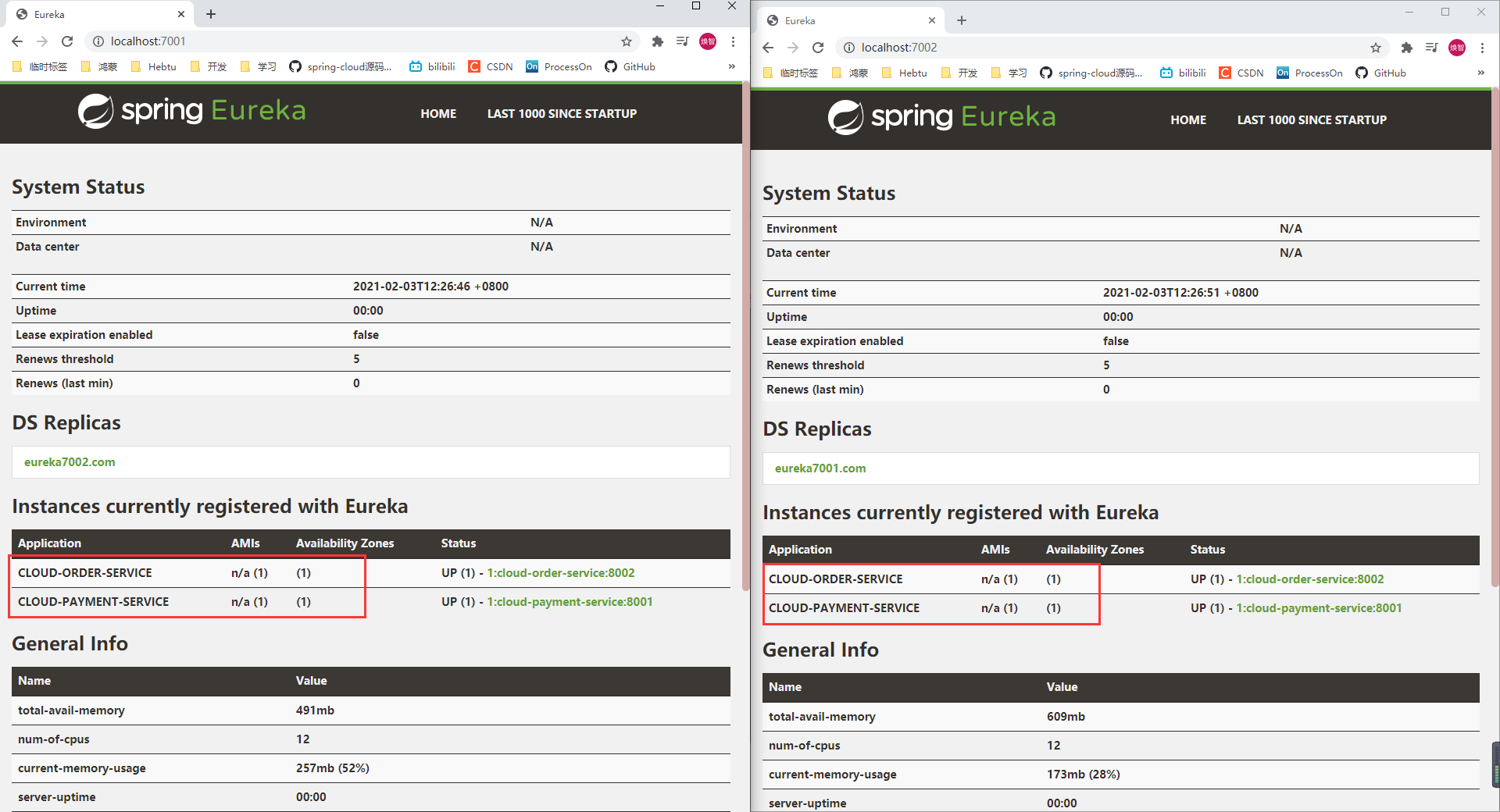Expand 鸿蒙 bookmark folder in the left window
This screenshot has width=1500, height=812.
coord(99,66)
